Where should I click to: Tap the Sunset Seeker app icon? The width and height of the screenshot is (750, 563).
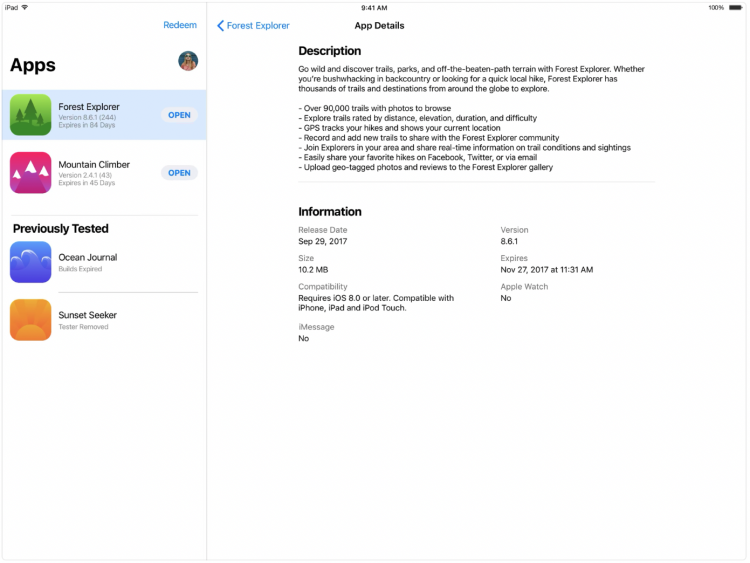pos(30,320)
